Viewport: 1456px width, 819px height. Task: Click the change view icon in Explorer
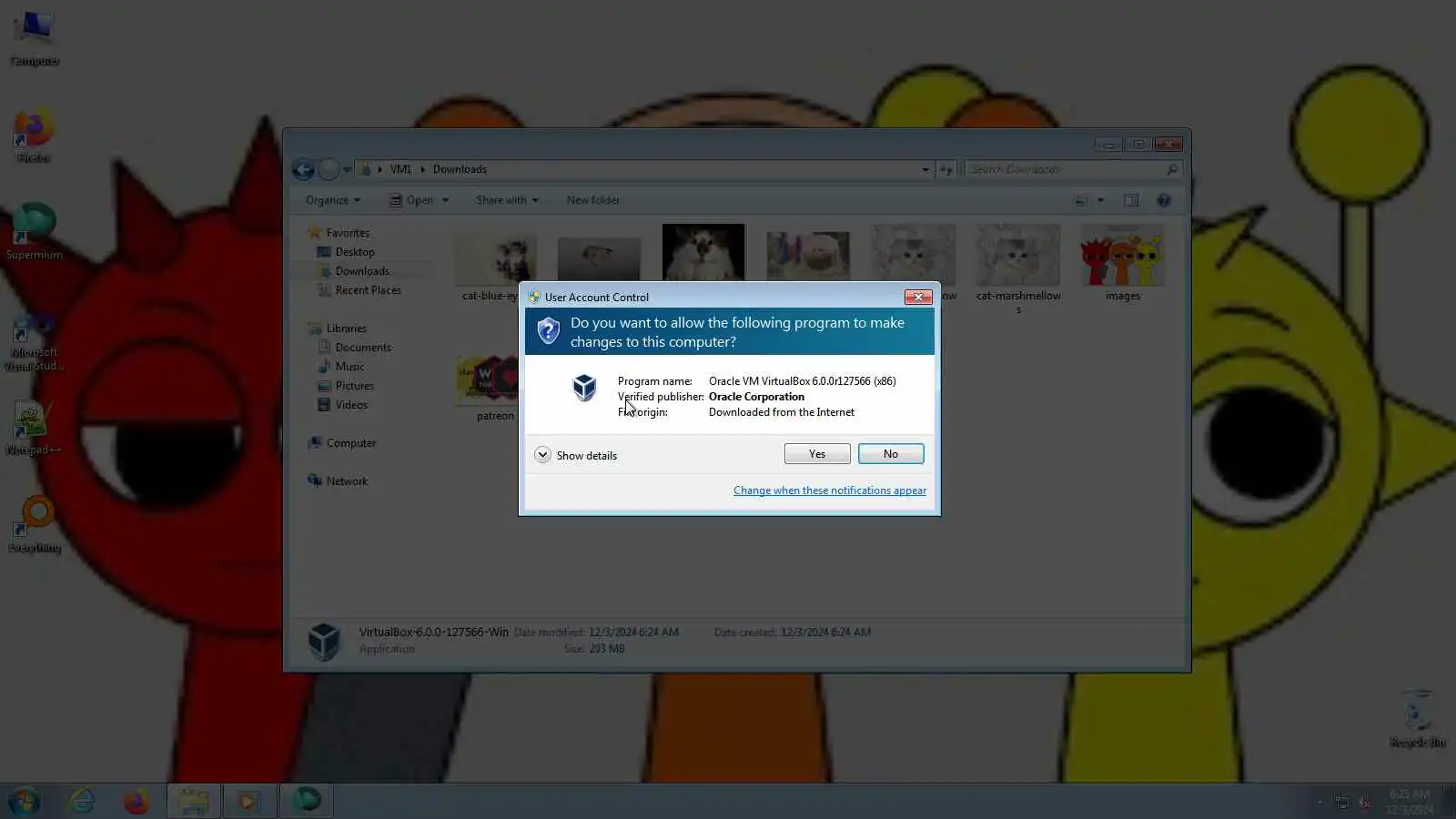(1081, 200)
